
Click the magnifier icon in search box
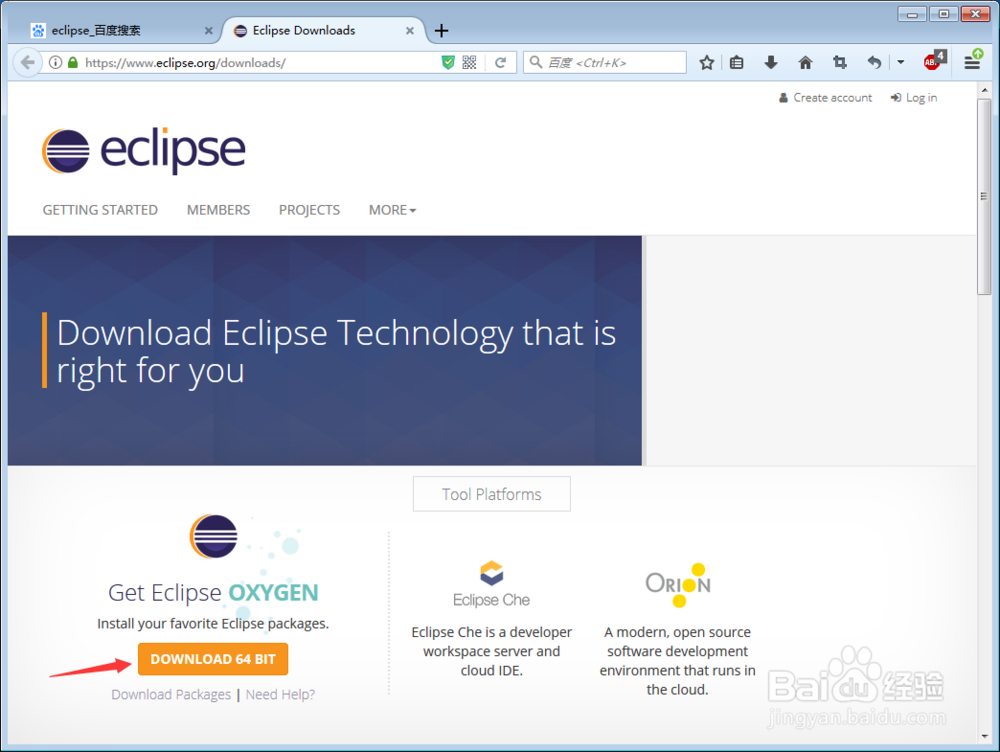click(x=536, y=63)
